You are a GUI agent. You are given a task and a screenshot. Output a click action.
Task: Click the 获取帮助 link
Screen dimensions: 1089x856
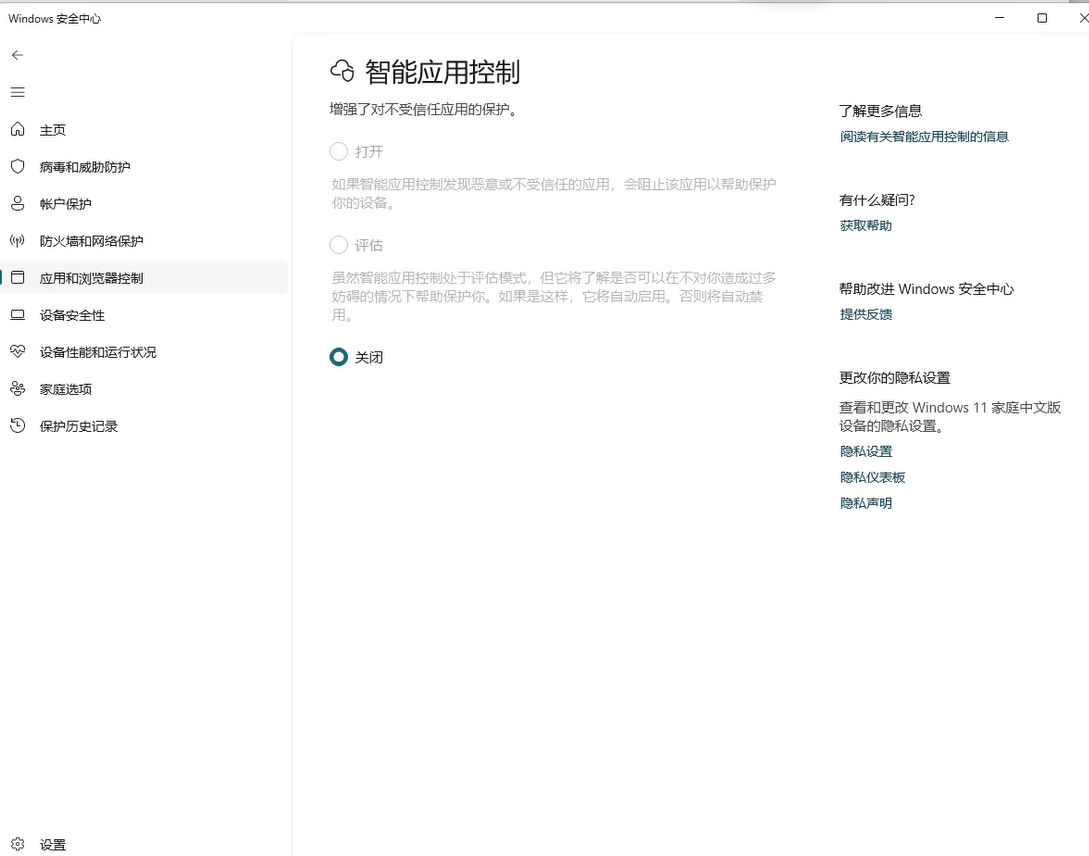click(866, 226)
